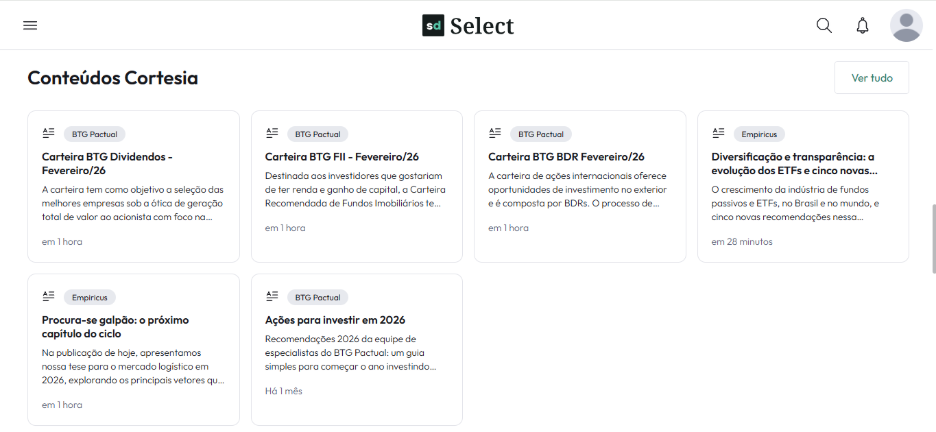Click Empiricus tag on Procura-se galpão card

(91, 297)
